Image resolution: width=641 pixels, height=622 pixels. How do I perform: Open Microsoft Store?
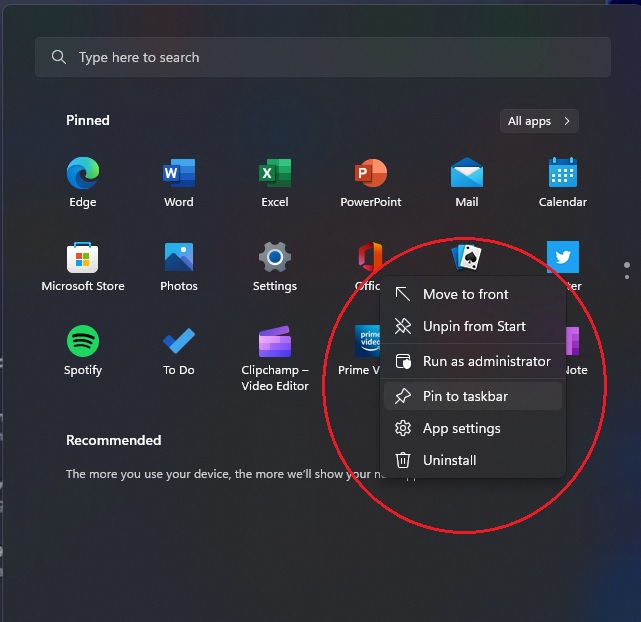83,266
